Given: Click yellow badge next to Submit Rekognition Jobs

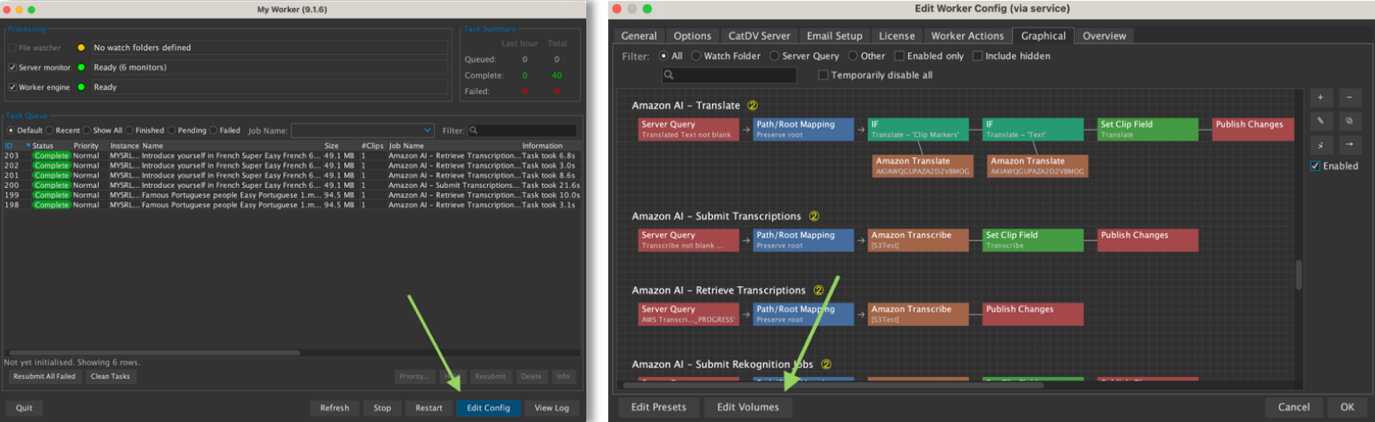Looking at the screenshot, I should tap(826, 365).
